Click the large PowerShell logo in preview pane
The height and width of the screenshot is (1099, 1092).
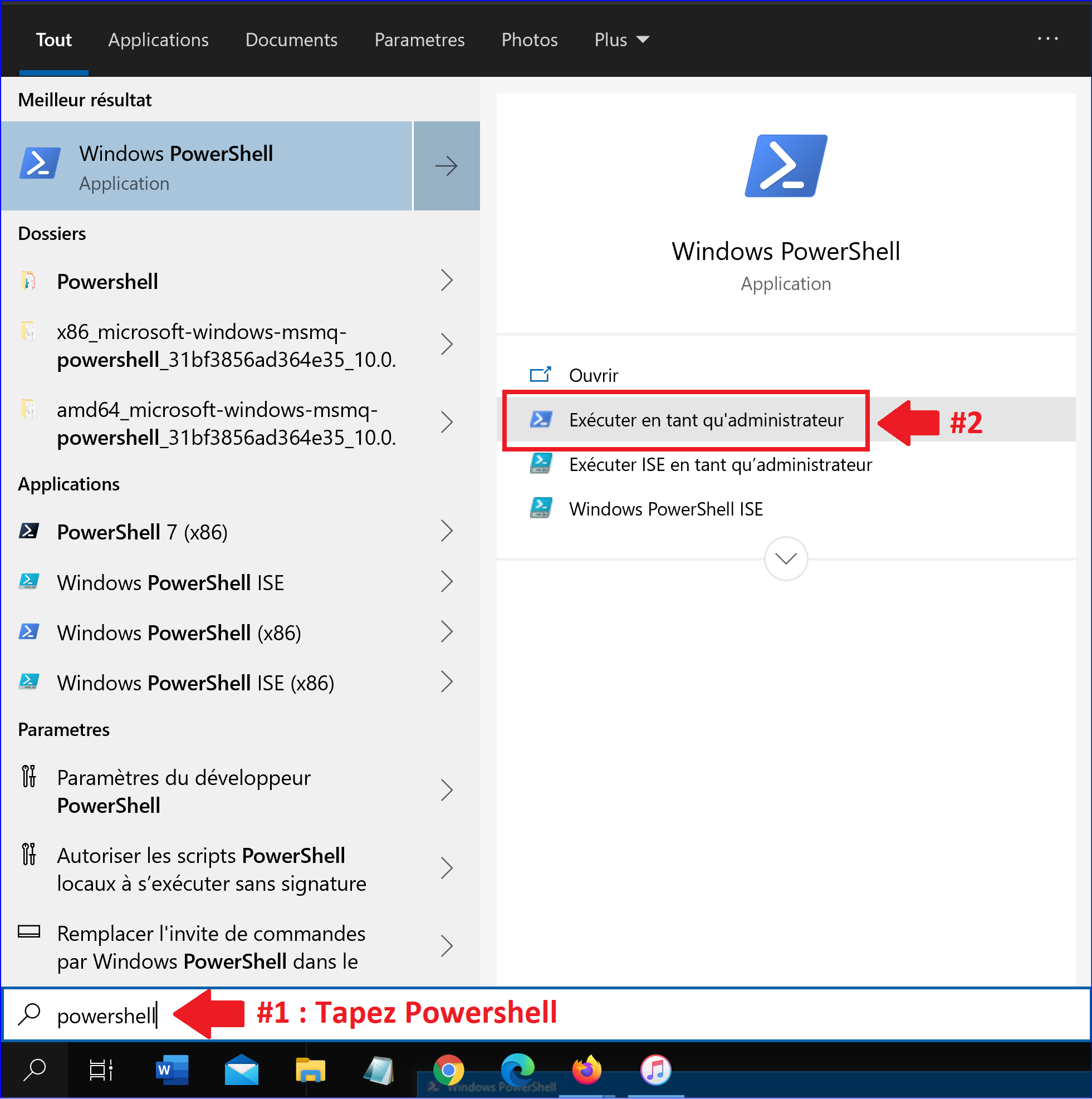(786, 165)
